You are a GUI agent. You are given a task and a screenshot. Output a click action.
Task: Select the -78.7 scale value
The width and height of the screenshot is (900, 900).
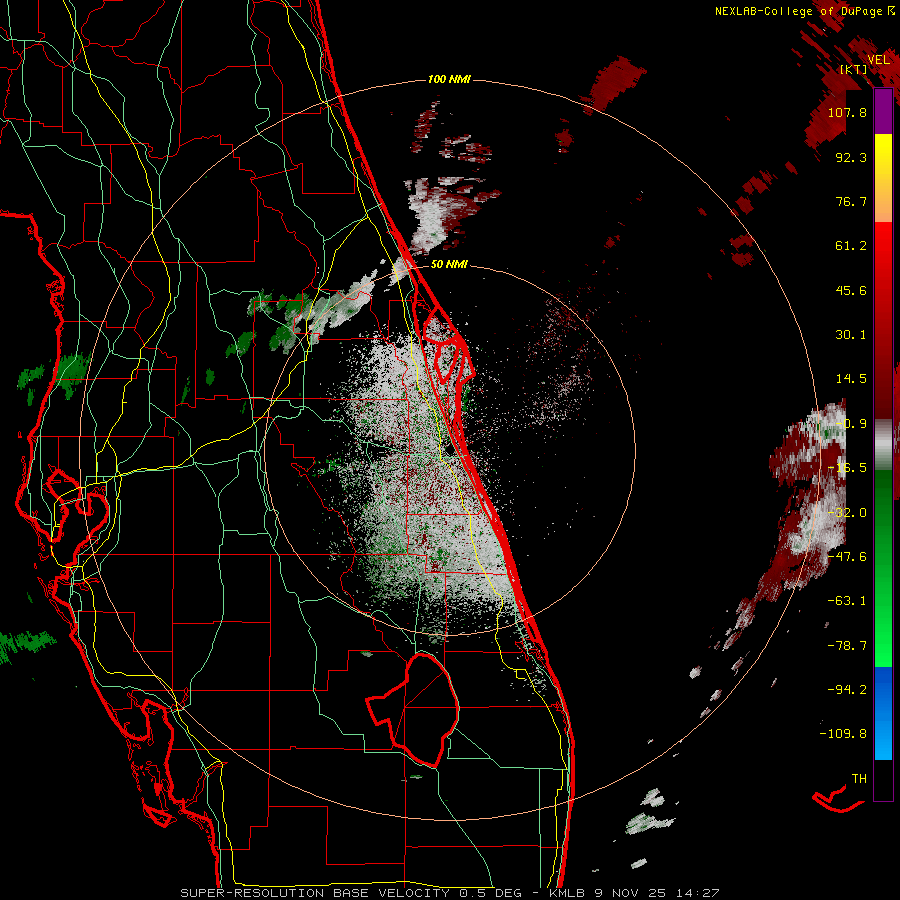pos(847,646)
